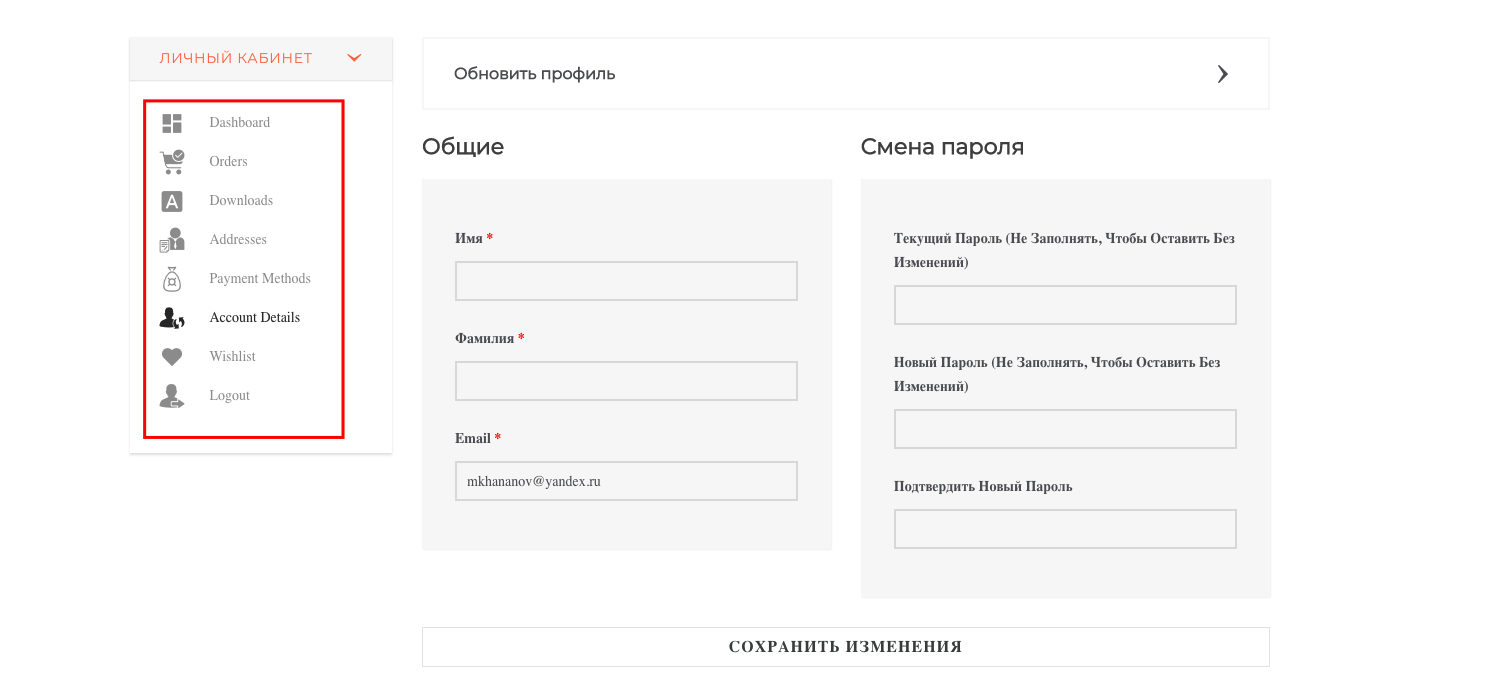Open the Dashboard menu link
Image resolution: width=1501 pixels, height=695 pixels.
[240, 123]
